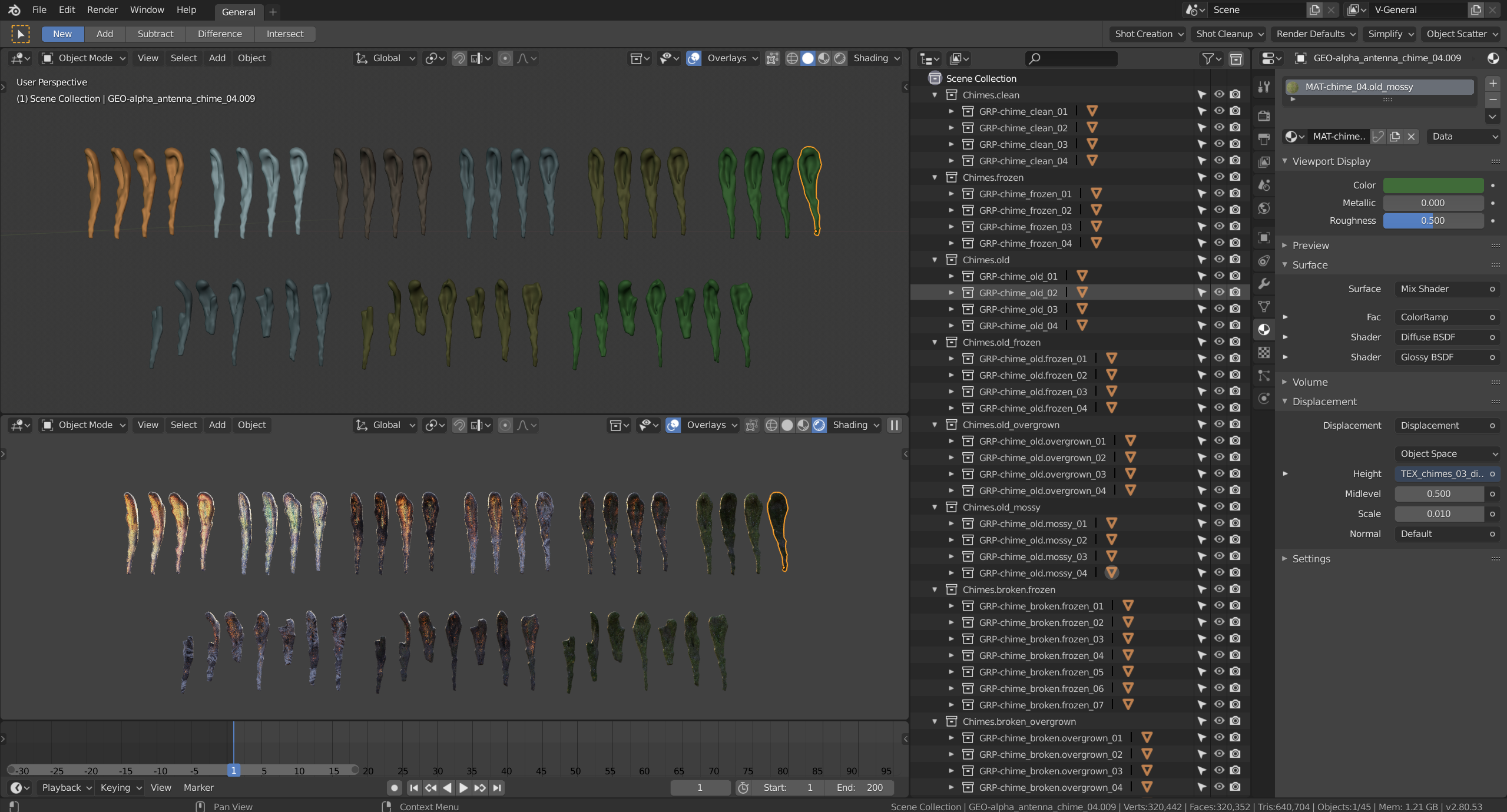Click the Texture Properties checkered icon
Image resolution: width=1507 pixels, height=812 pixels.
(1264, 352)
